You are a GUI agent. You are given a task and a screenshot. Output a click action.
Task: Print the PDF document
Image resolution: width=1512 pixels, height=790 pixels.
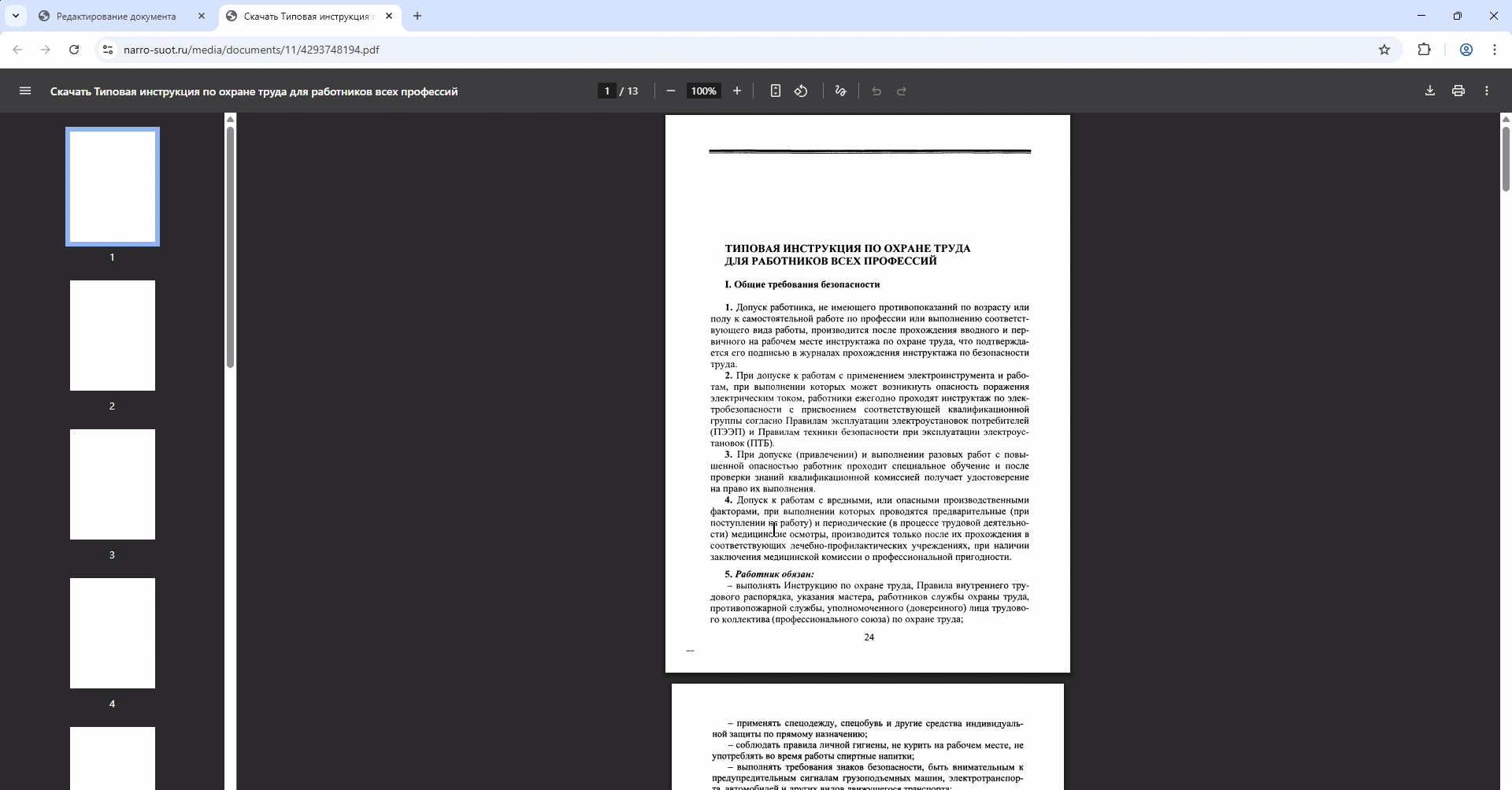(x=1458, y=91)
